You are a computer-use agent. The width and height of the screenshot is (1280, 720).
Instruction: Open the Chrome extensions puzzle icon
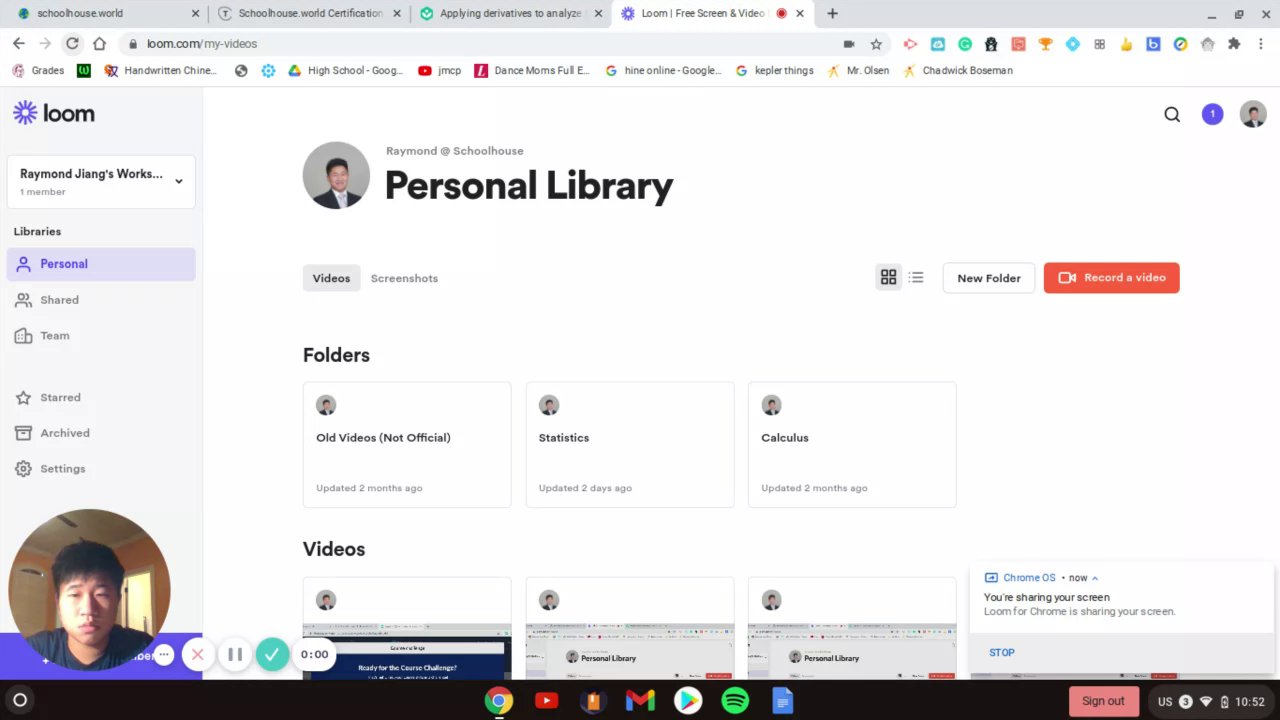click(1233, 44)
